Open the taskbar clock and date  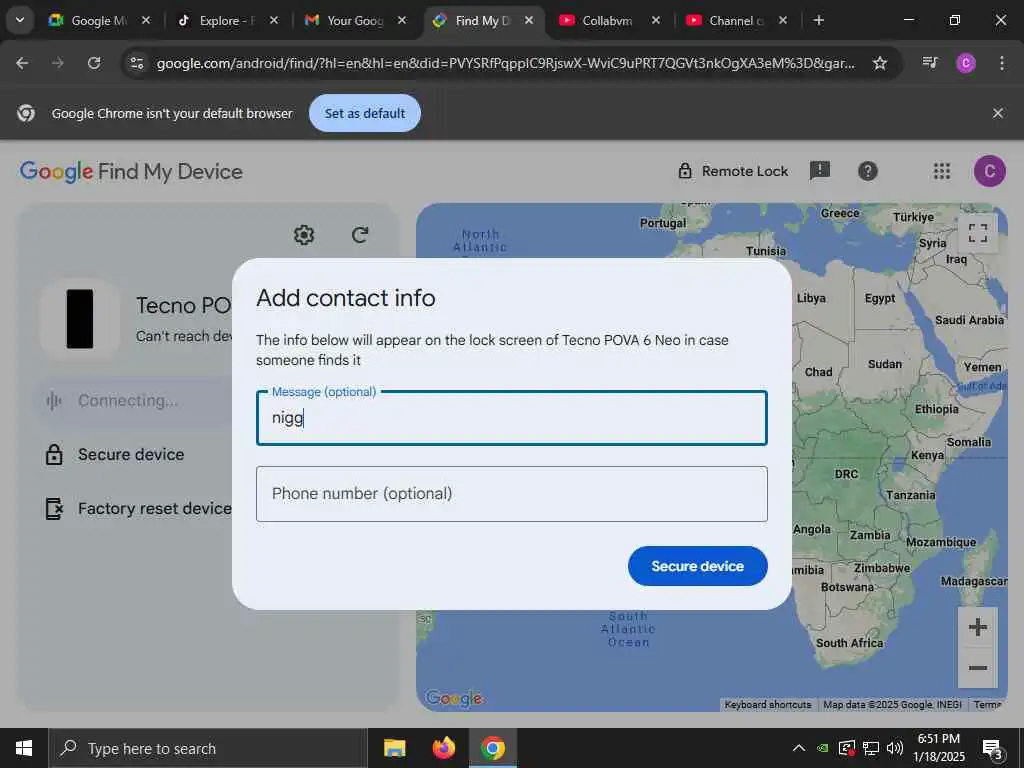pos(938,748)
